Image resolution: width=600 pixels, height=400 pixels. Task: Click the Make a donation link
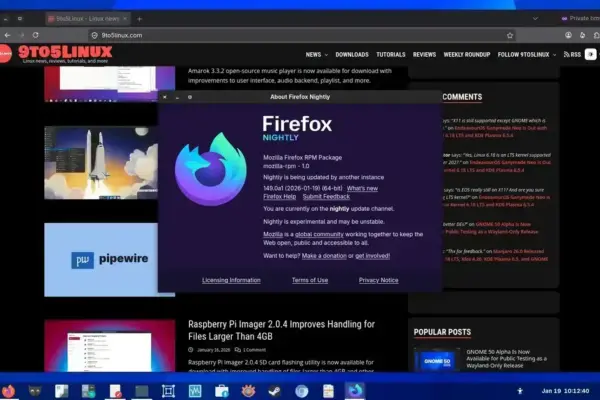tap(324, 256)
